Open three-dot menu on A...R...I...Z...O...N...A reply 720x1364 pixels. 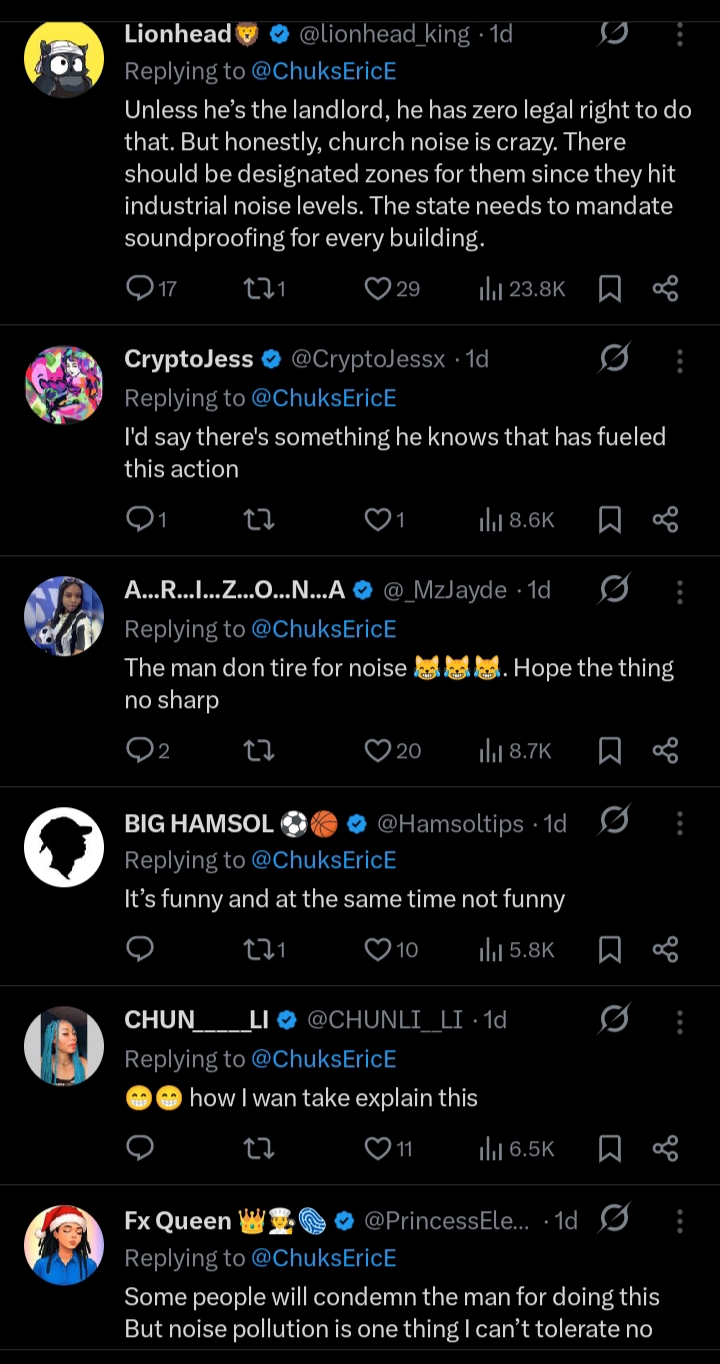coord(680,590)
